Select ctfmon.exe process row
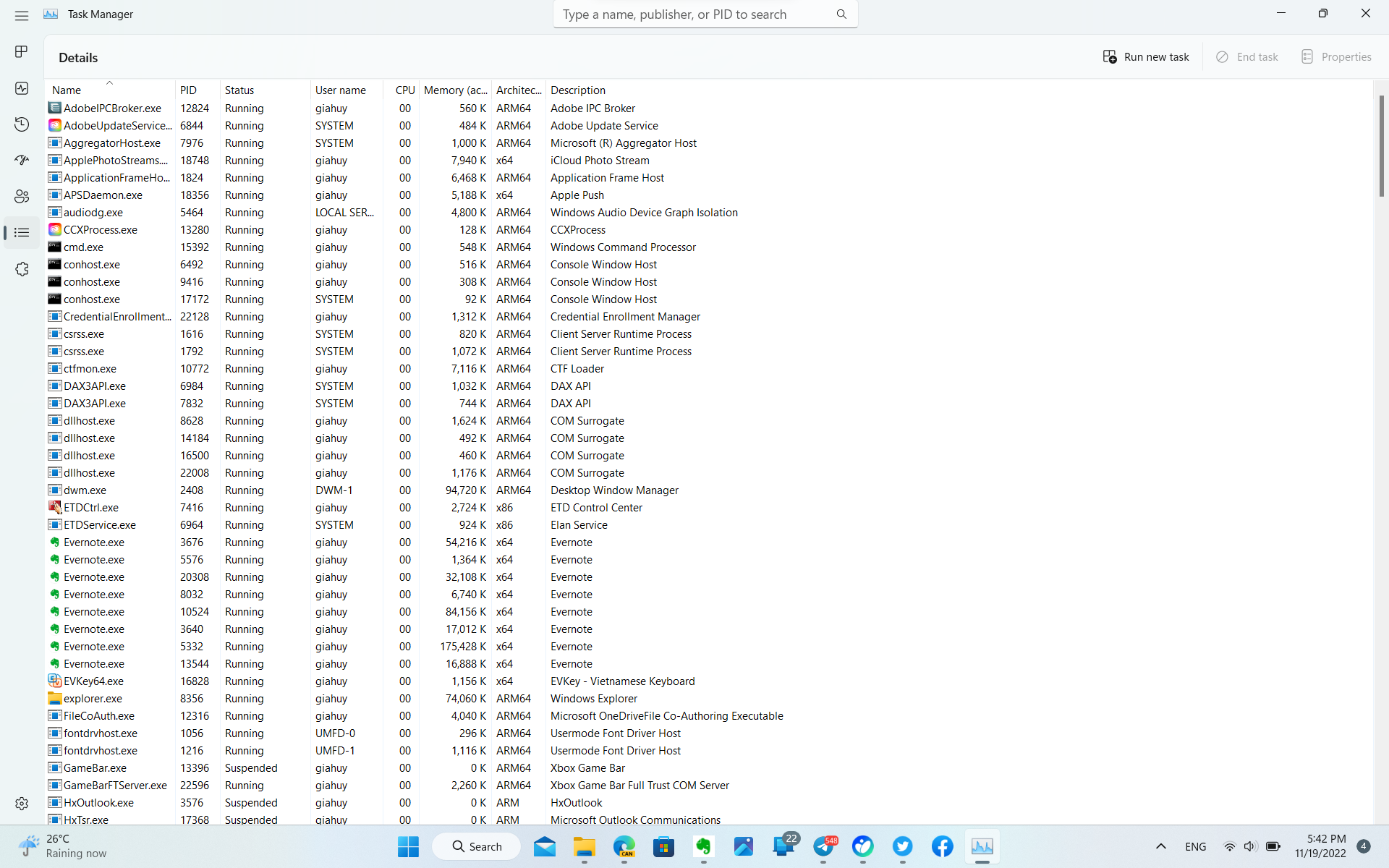This screenshot has width=1389, height=868. tap(709, 368)
